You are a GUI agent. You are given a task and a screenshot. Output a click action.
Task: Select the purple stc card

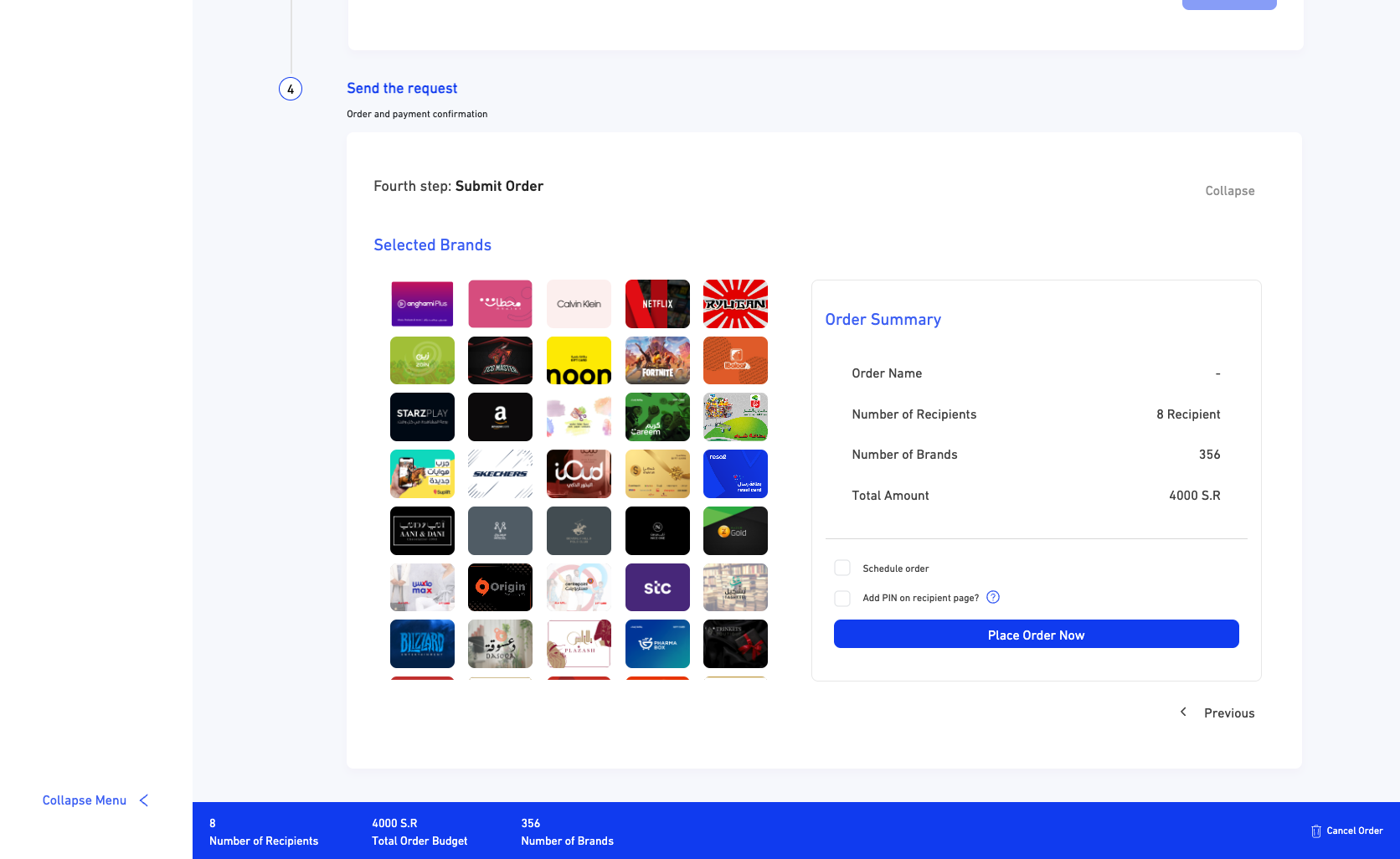point(657,588)
